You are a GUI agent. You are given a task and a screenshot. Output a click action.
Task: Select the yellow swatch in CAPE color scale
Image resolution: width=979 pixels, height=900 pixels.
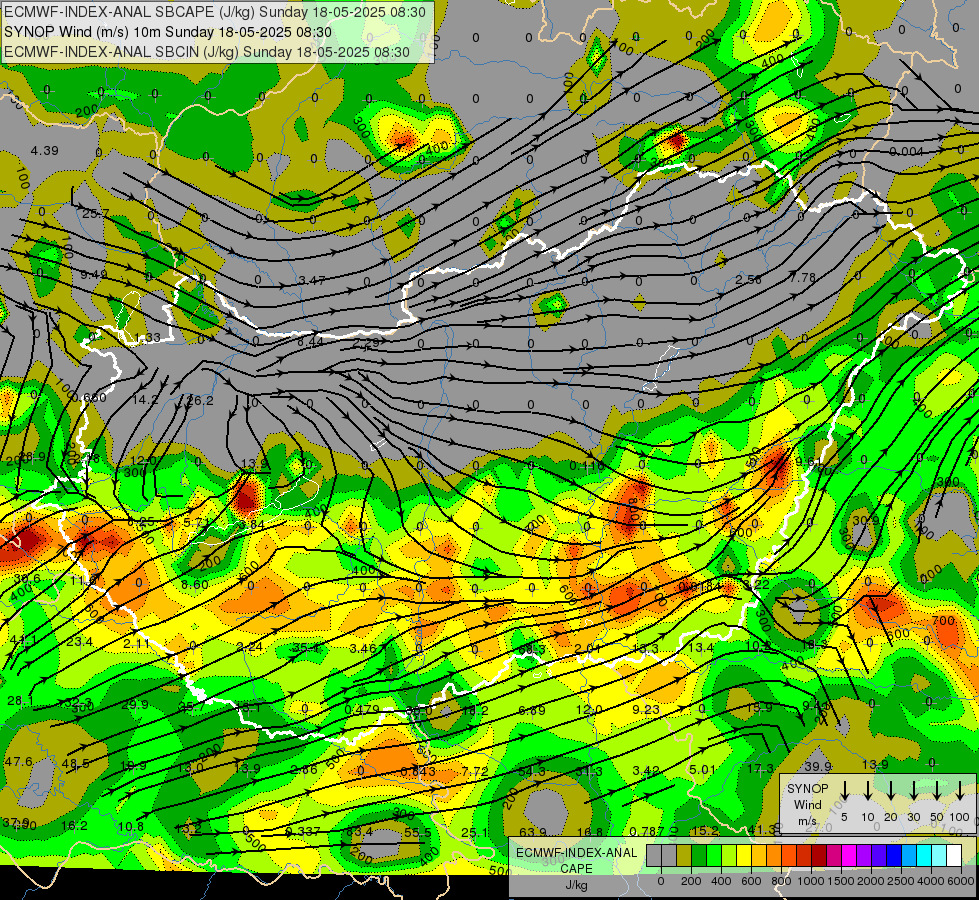point(744,856)
